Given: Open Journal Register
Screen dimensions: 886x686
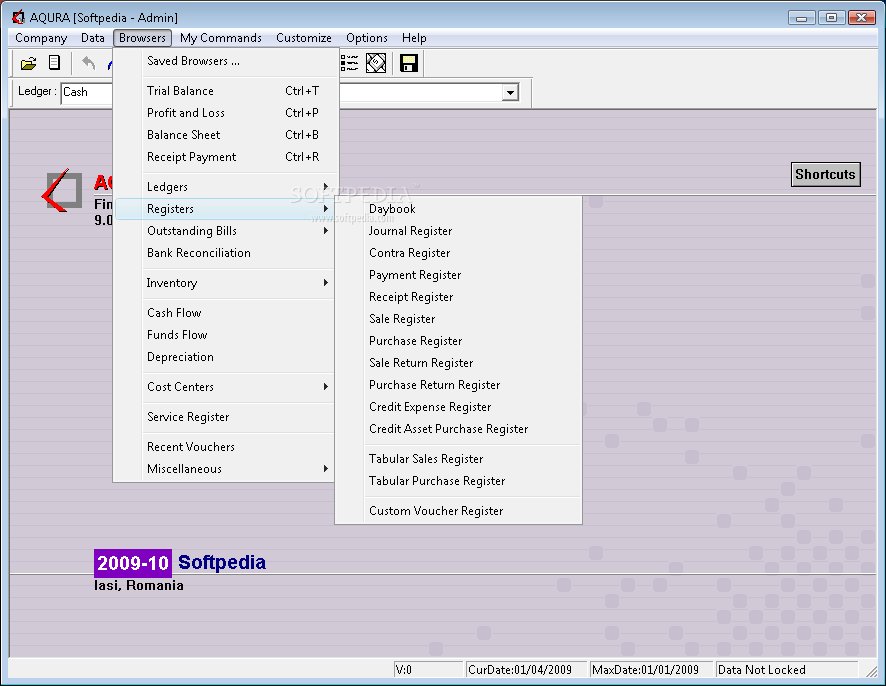Looking at the screenshot, I should pyautogui.click(x=459, y=231).
